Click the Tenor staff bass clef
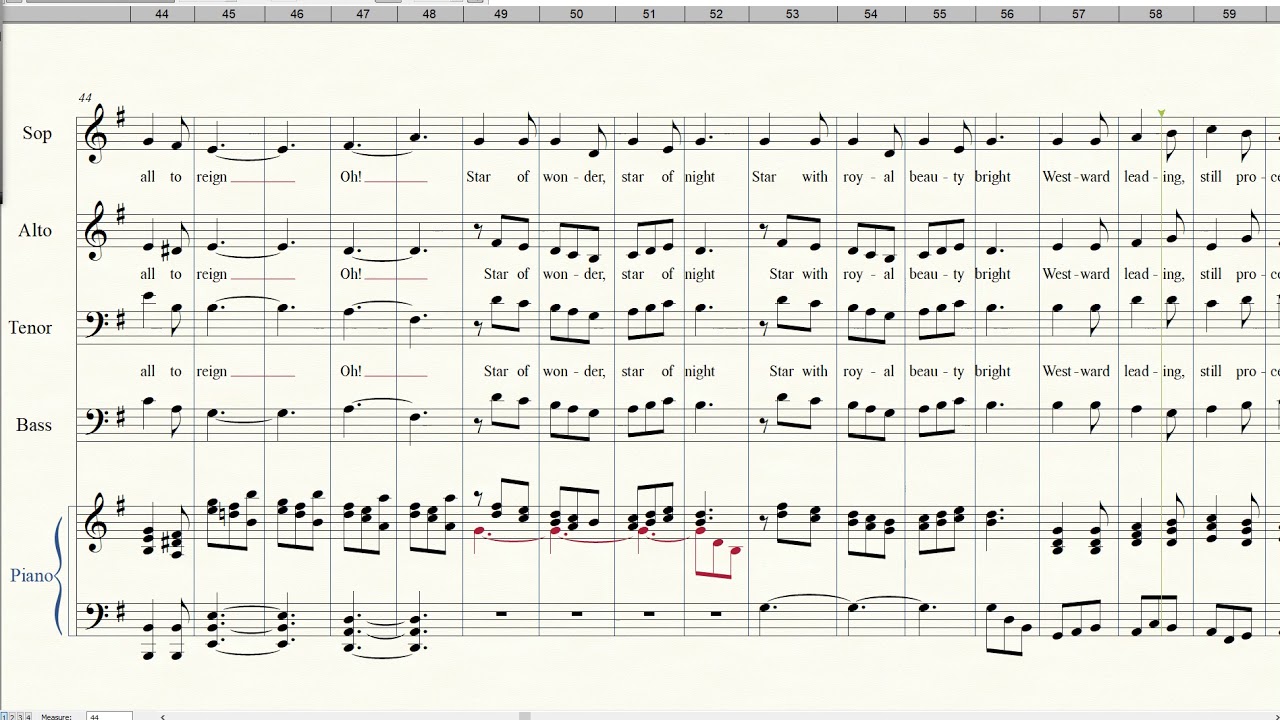 (x=100, y=326)
